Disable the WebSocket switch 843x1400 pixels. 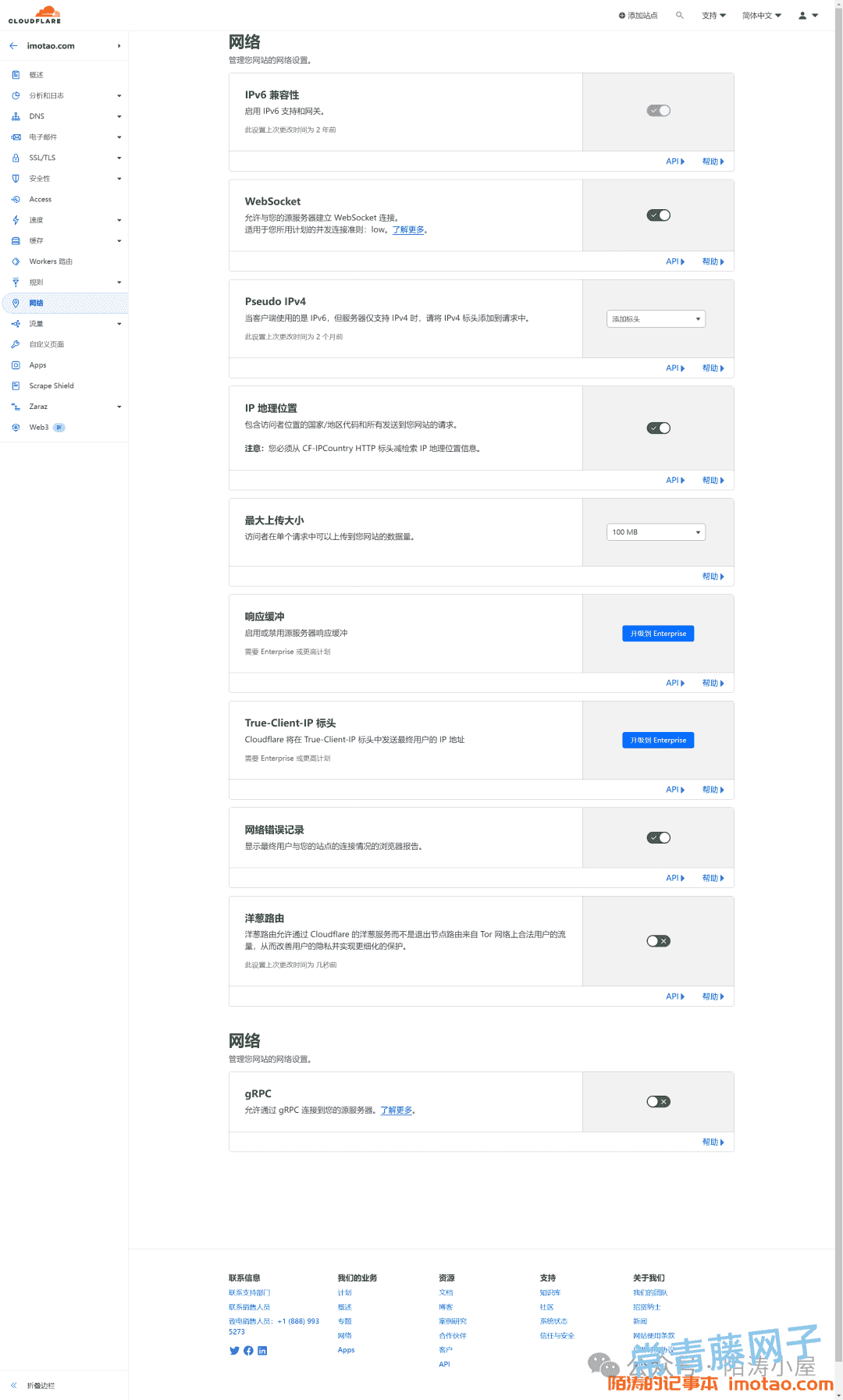pyautogui.click(x=659, y=215)
